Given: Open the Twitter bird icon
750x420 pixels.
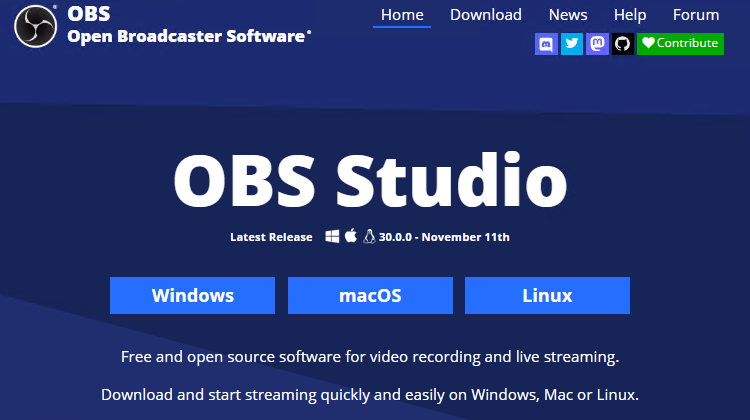Looking at the screenshot, I should tap(572, 44).
